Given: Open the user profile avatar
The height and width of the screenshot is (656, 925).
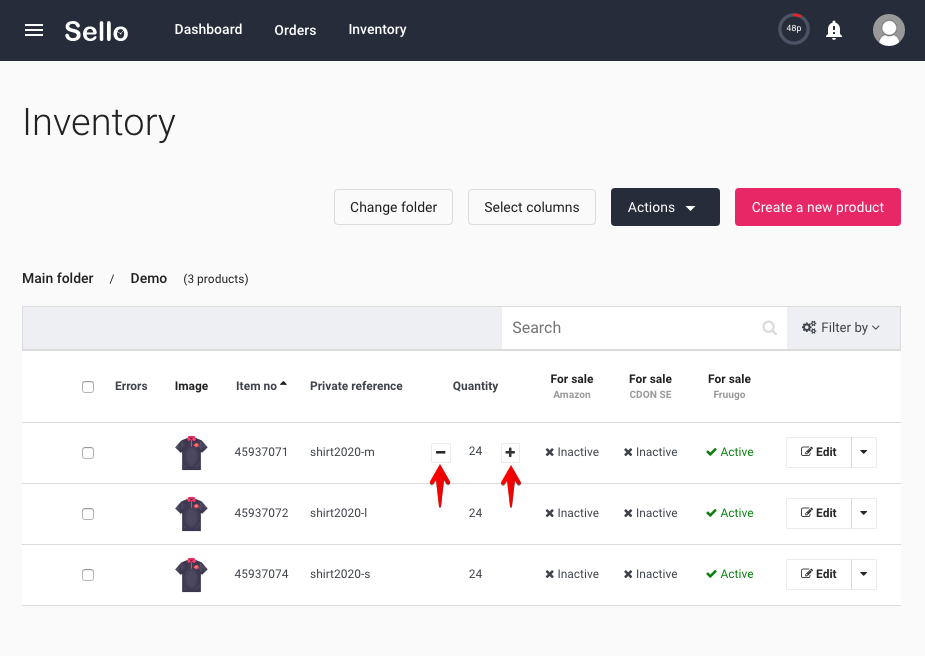Looking at the screenshot, I should pos(888,30).
